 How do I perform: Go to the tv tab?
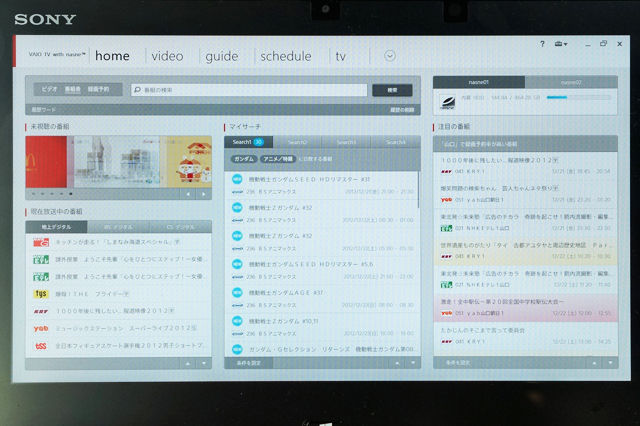[x=340, y=56]
